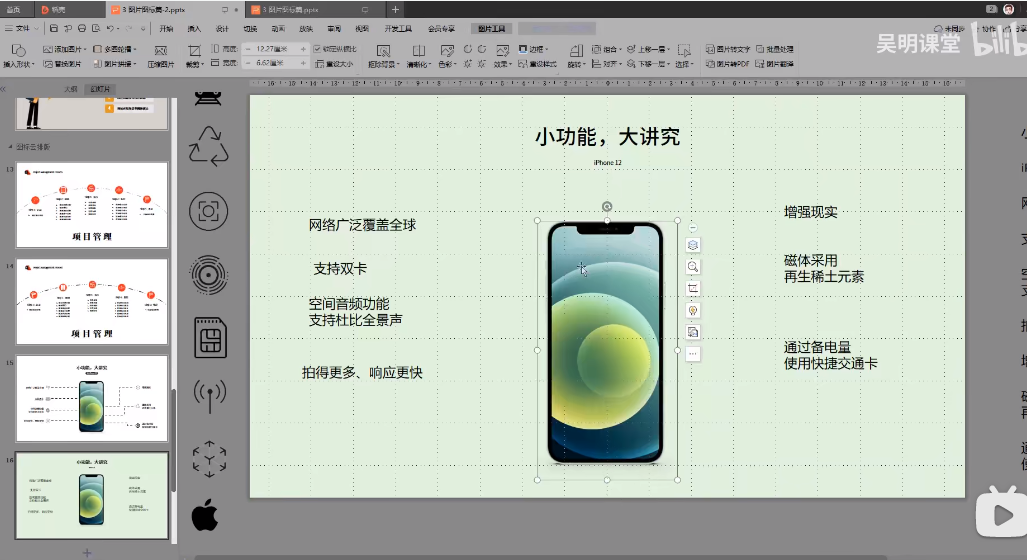Decrease picture width with minus stepper
This screenshot has width=1027, height=560.
point(248,63)
